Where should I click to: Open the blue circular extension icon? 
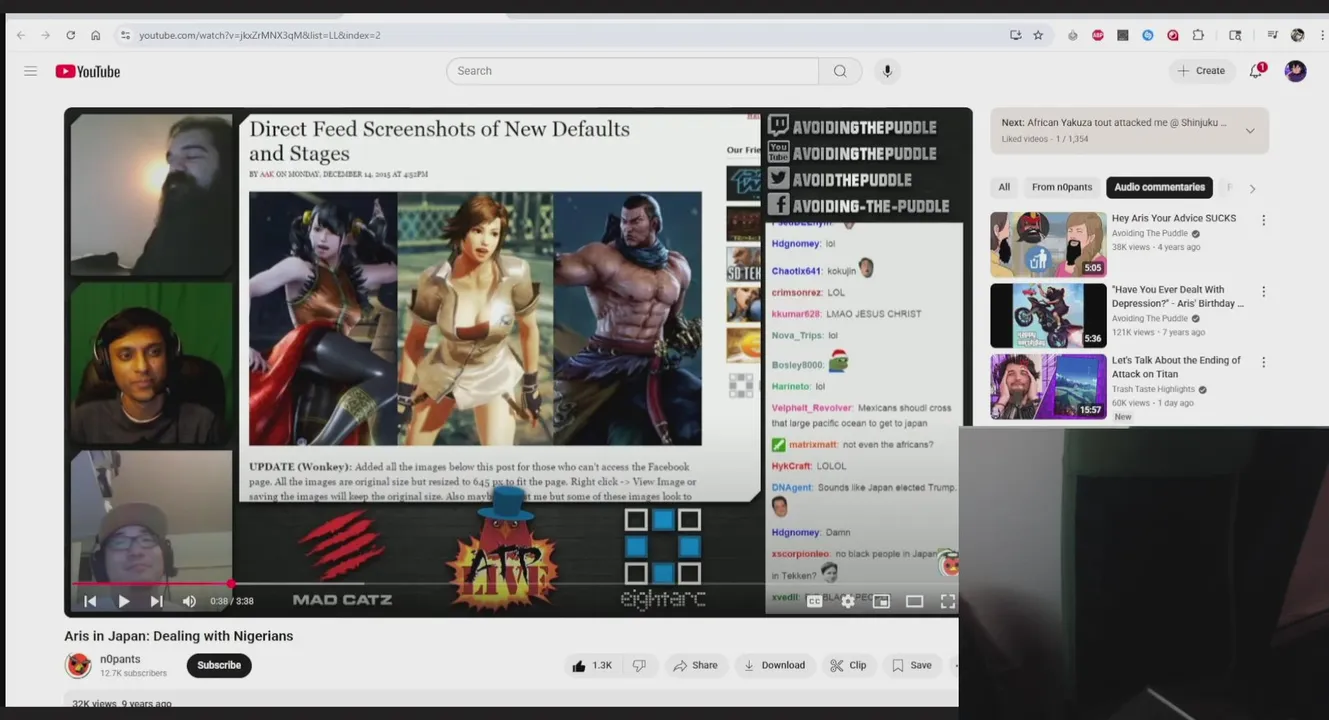1148,35
